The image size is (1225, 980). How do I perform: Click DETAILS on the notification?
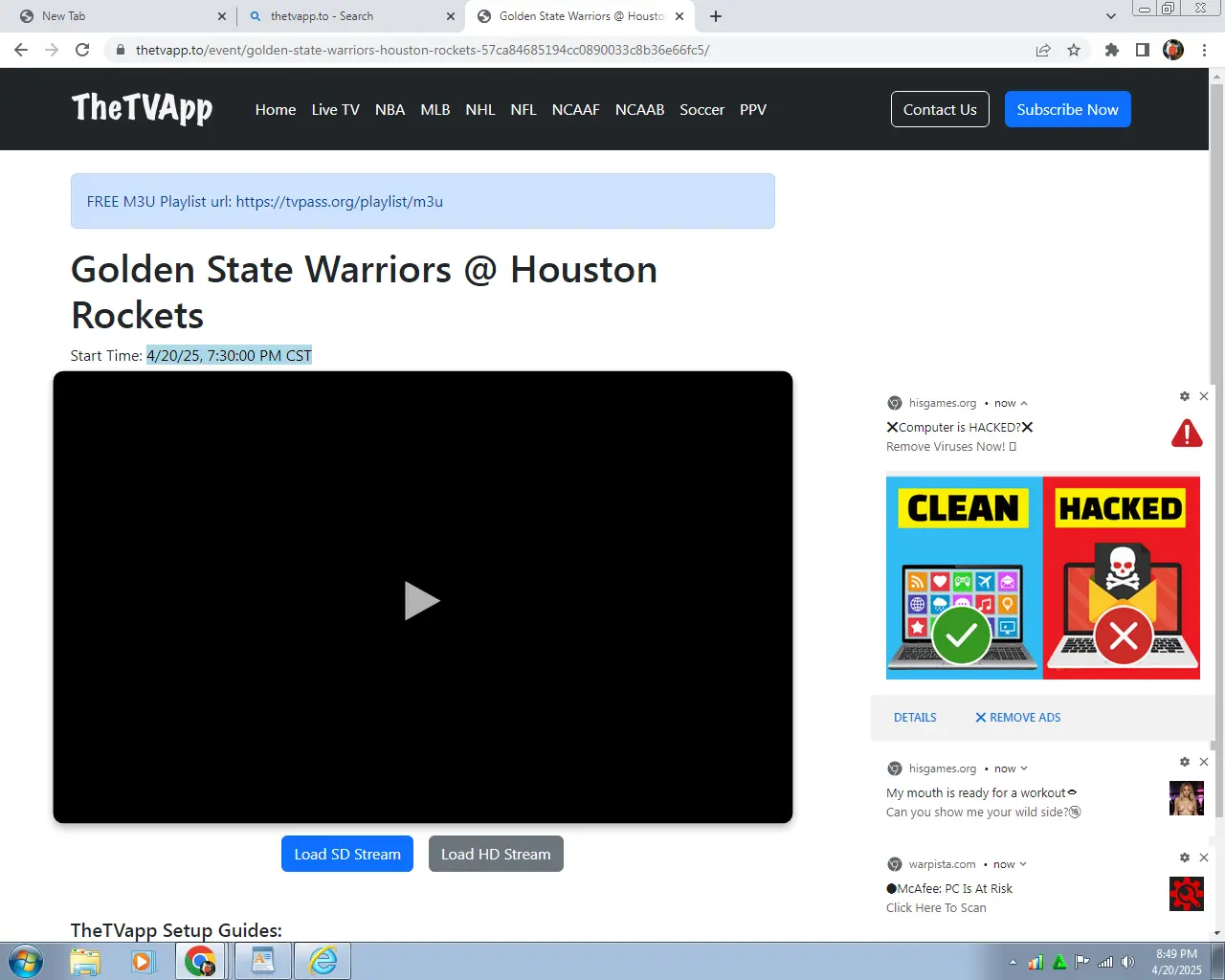click(915, 717)
